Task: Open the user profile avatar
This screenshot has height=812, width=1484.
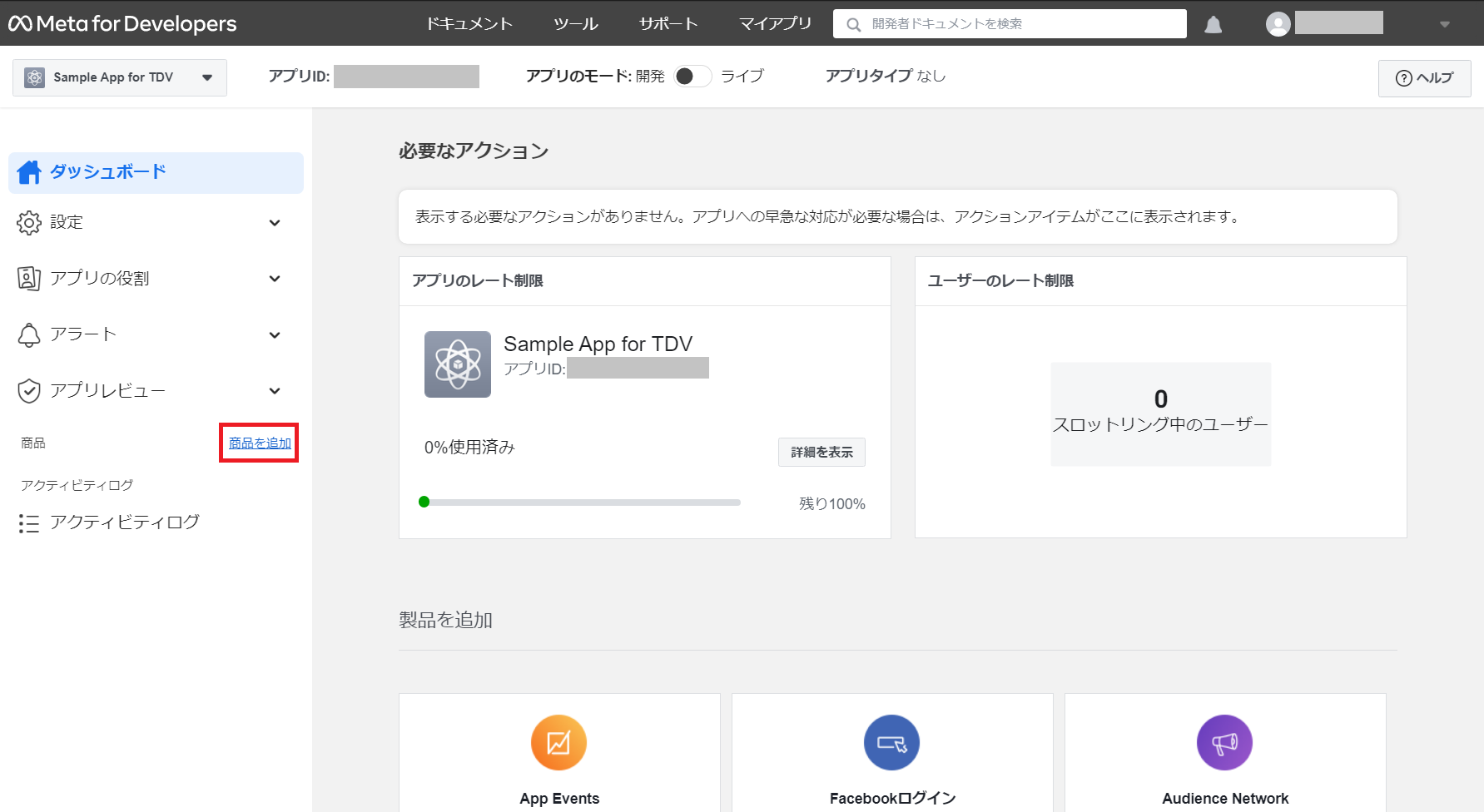Action: click(1278, 24)
